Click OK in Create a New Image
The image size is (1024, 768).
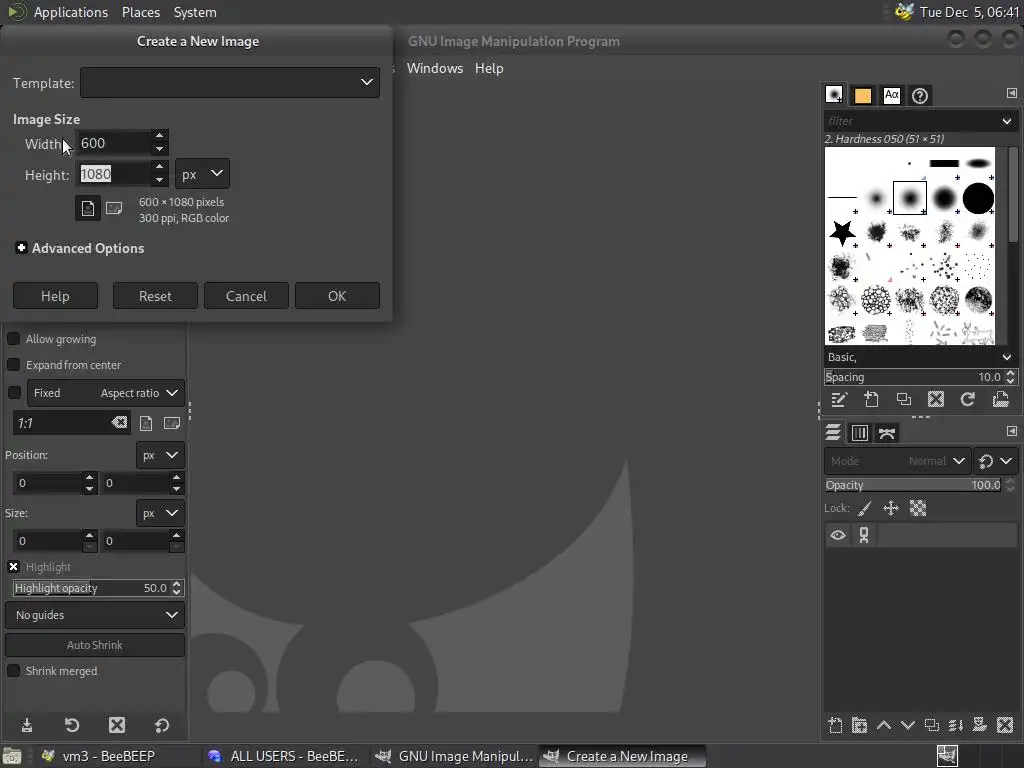click(337, 296)
